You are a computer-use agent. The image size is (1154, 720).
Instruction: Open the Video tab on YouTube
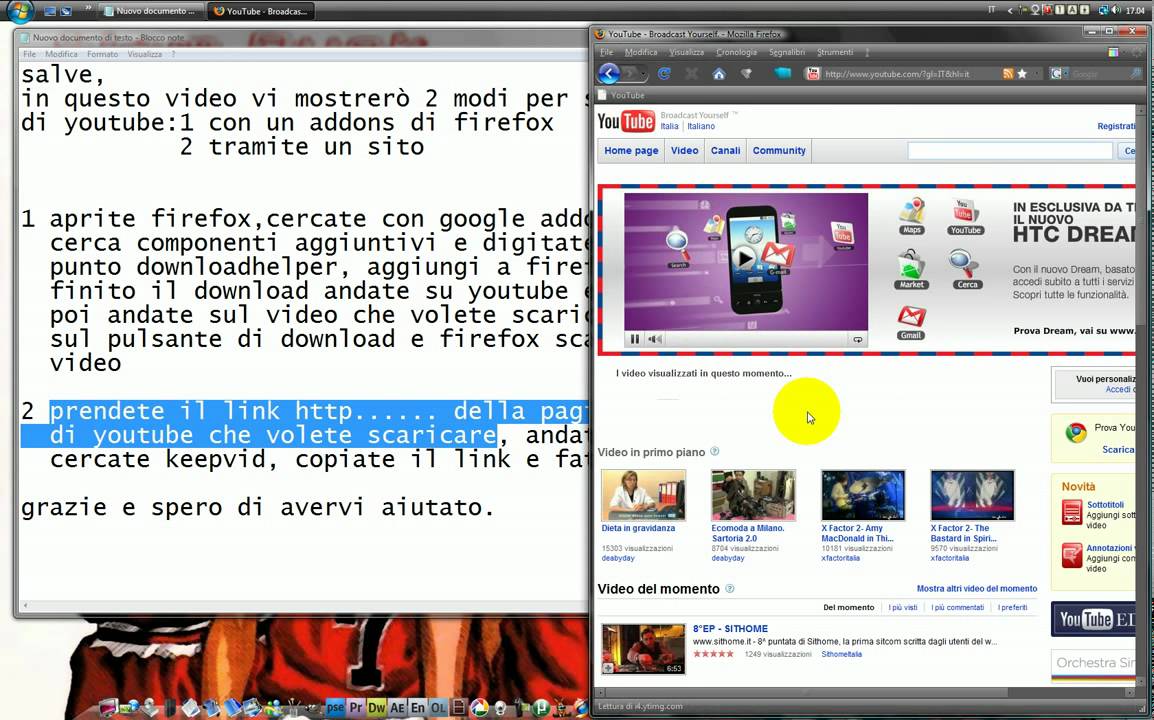point(684,150)
